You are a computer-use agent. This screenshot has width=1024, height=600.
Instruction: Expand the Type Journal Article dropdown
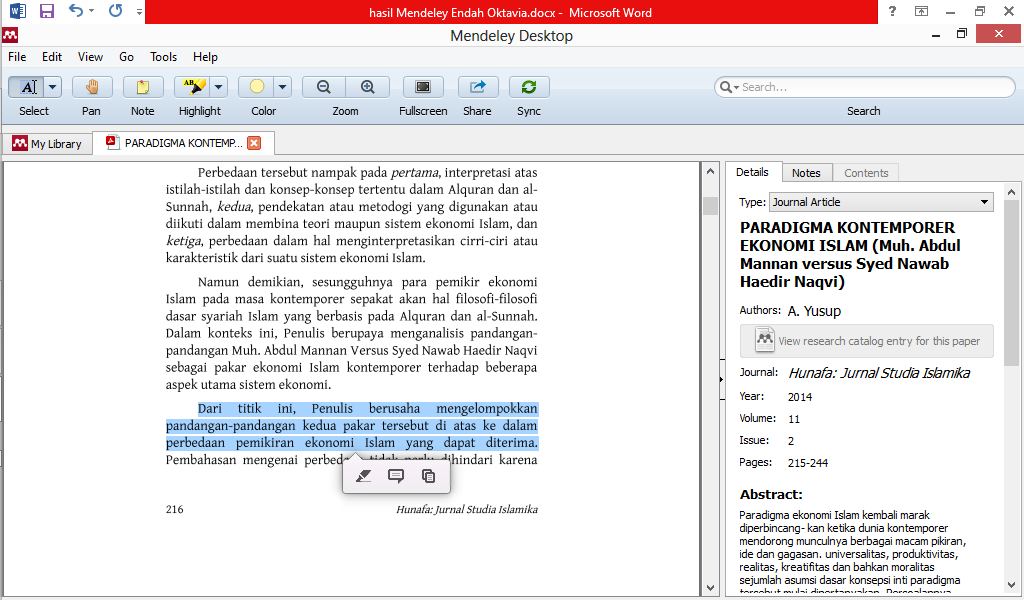pos(882,202)
